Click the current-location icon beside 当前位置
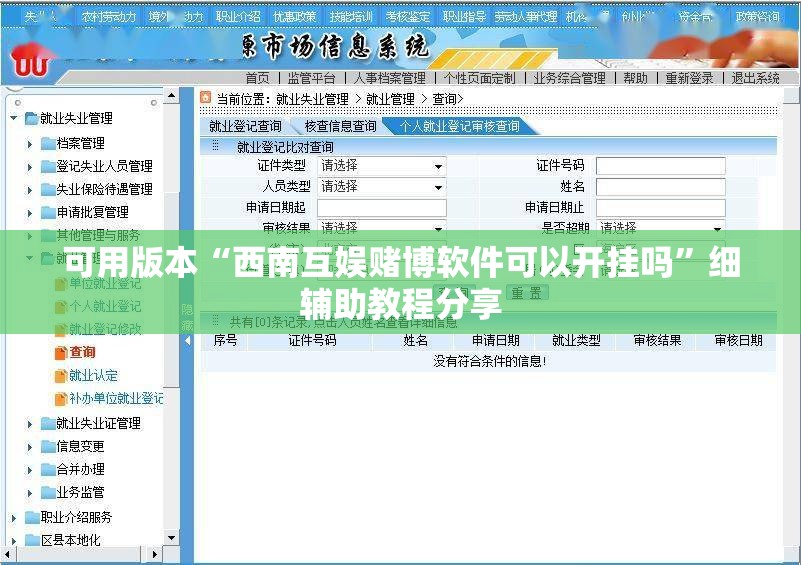The height and width of the screenshot is (565, 801). [x=205, y=97]
